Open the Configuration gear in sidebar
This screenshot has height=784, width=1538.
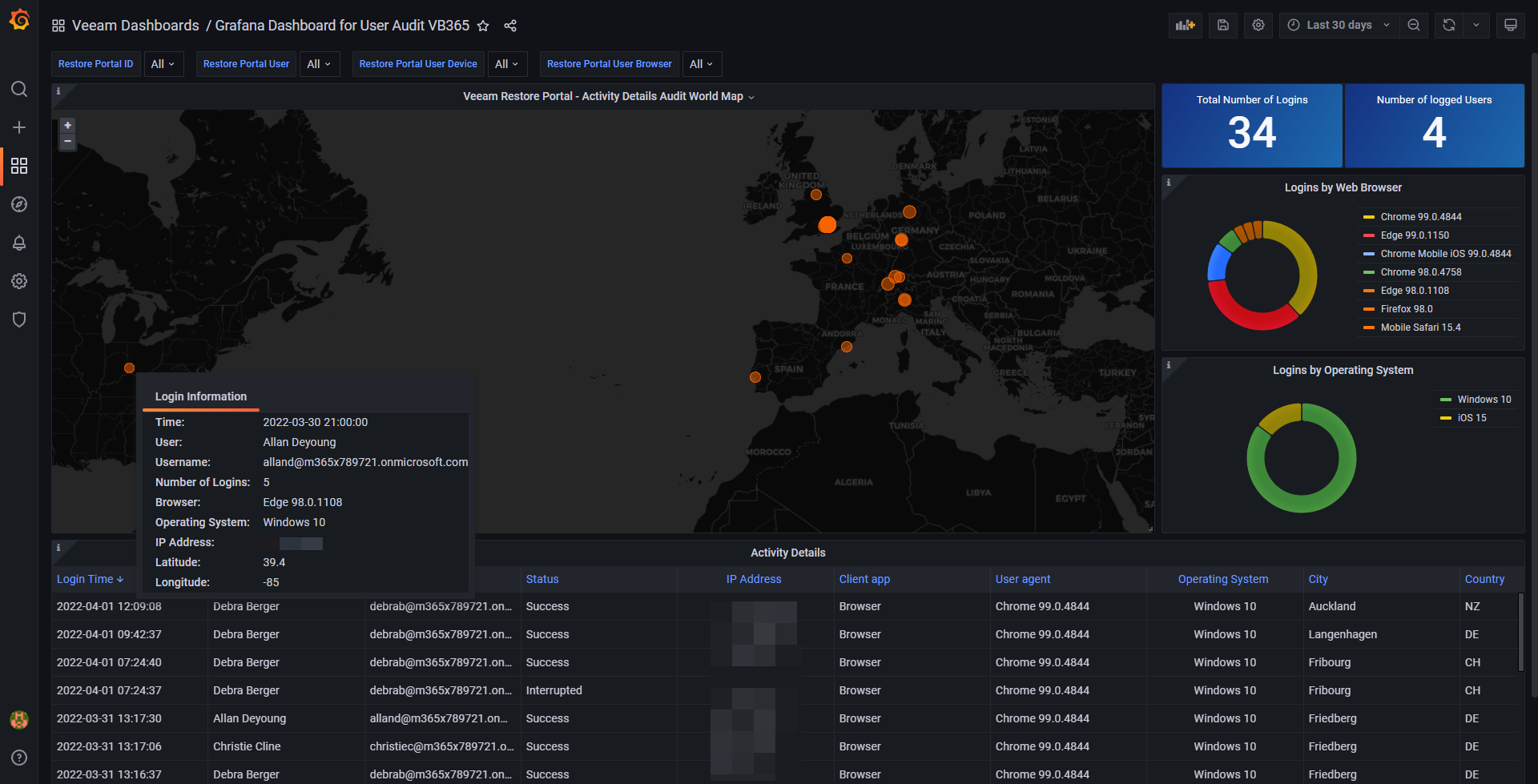19,281
